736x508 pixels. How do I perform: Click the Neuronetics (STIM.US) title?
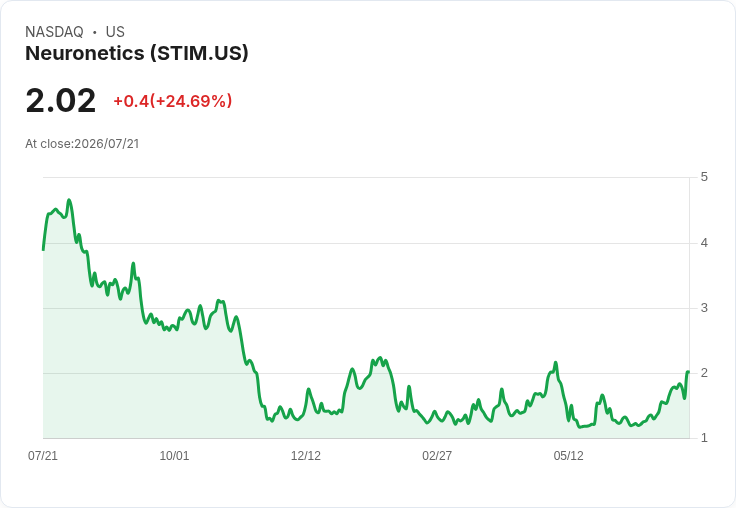137,54
